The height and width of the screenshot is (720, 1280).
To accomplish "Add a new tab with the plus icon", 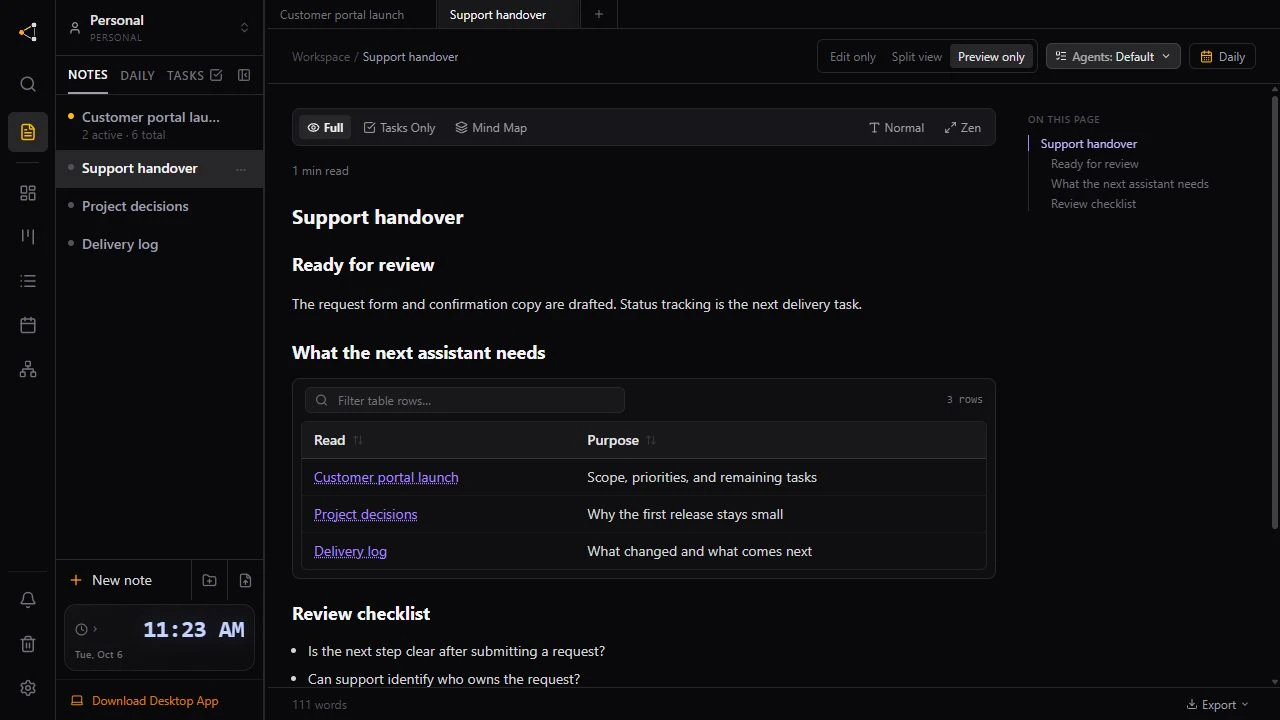I will tap(599, 14).
